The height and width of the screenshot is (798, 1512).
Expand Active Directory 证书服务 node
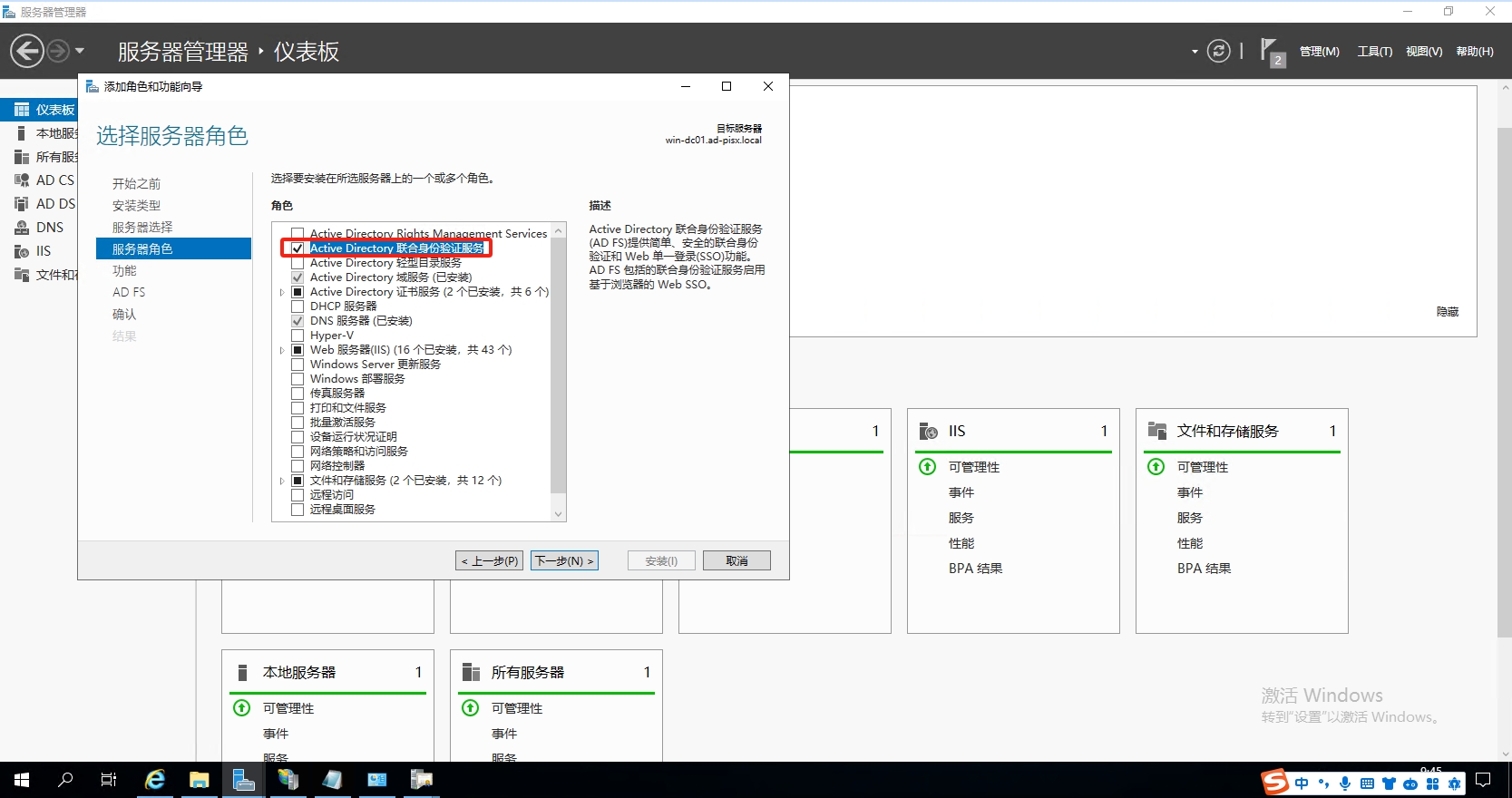point(282,292)
